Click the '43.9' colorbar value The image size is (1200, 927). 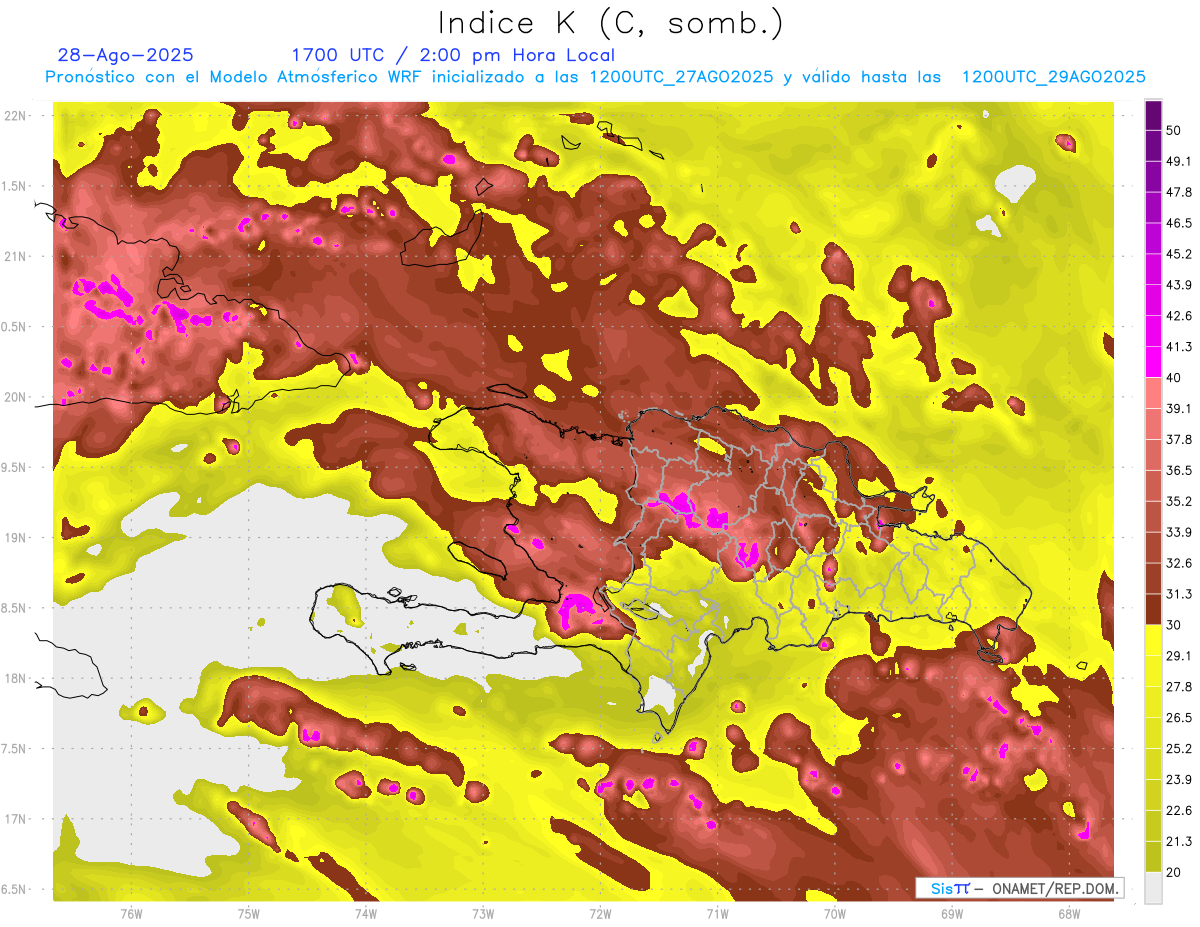(x=1179, y=286)
